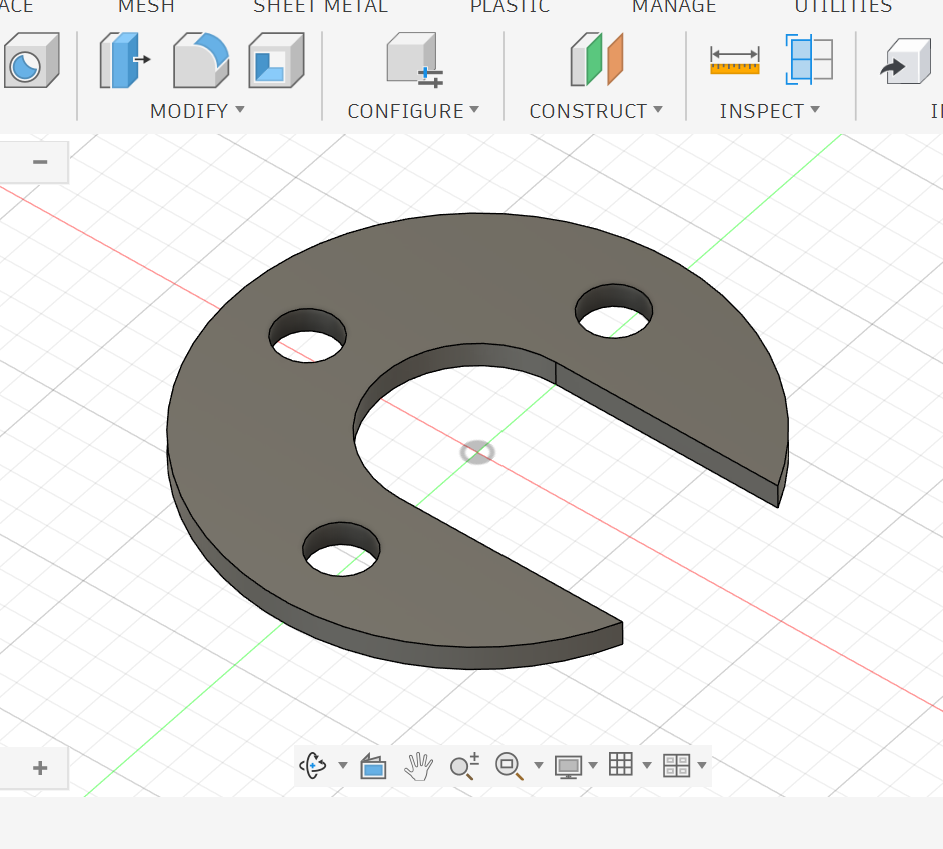This screenshot has width=943, height=849.
Task: Activate the Orbit navigation tool
Action: click(x=313, y=765)
